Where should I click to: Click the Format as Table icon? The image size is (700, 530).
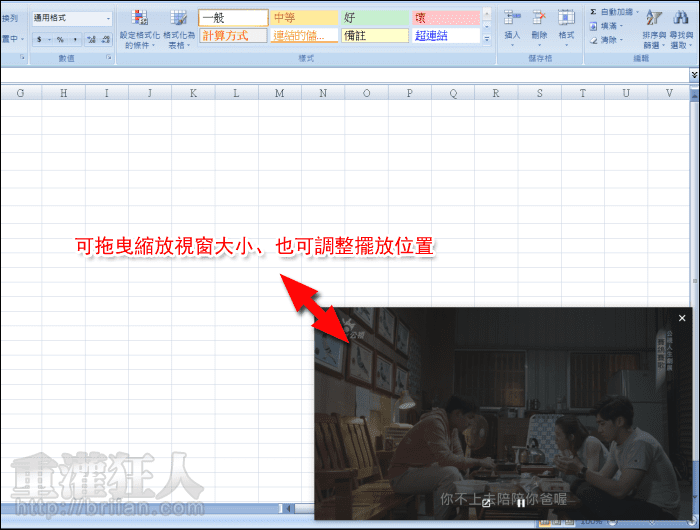pos(179,27)
